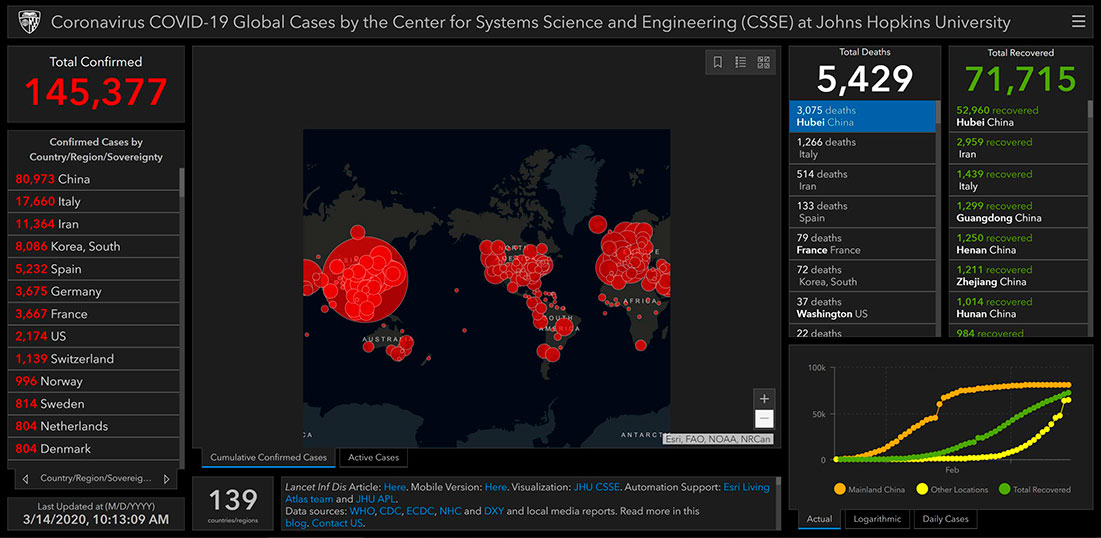
Task: Select Zhejiang China 1,211 recovered row
Action: tap(1018, 276)
